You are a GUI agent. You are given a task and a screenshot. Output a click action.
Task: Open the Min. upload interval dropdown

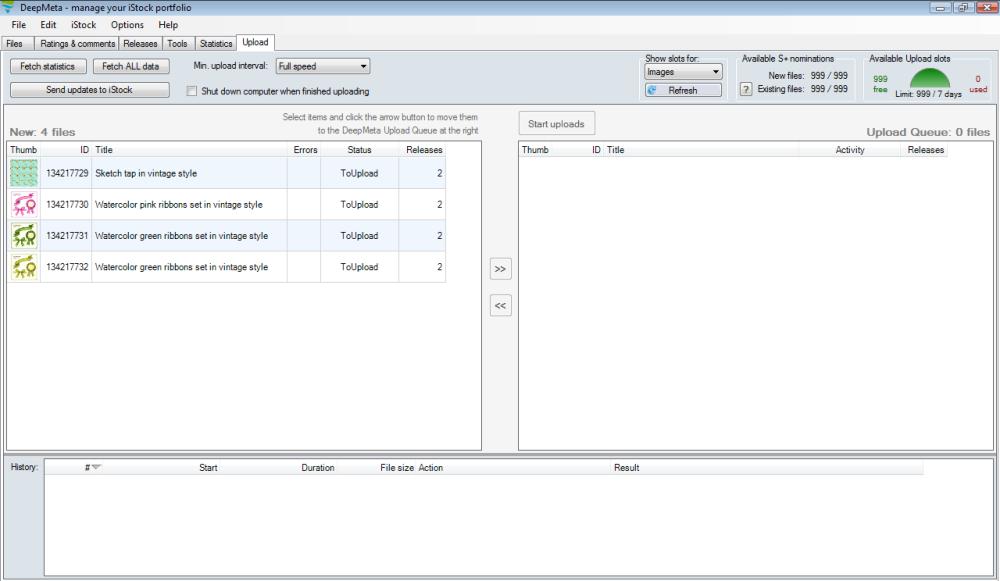323,66
